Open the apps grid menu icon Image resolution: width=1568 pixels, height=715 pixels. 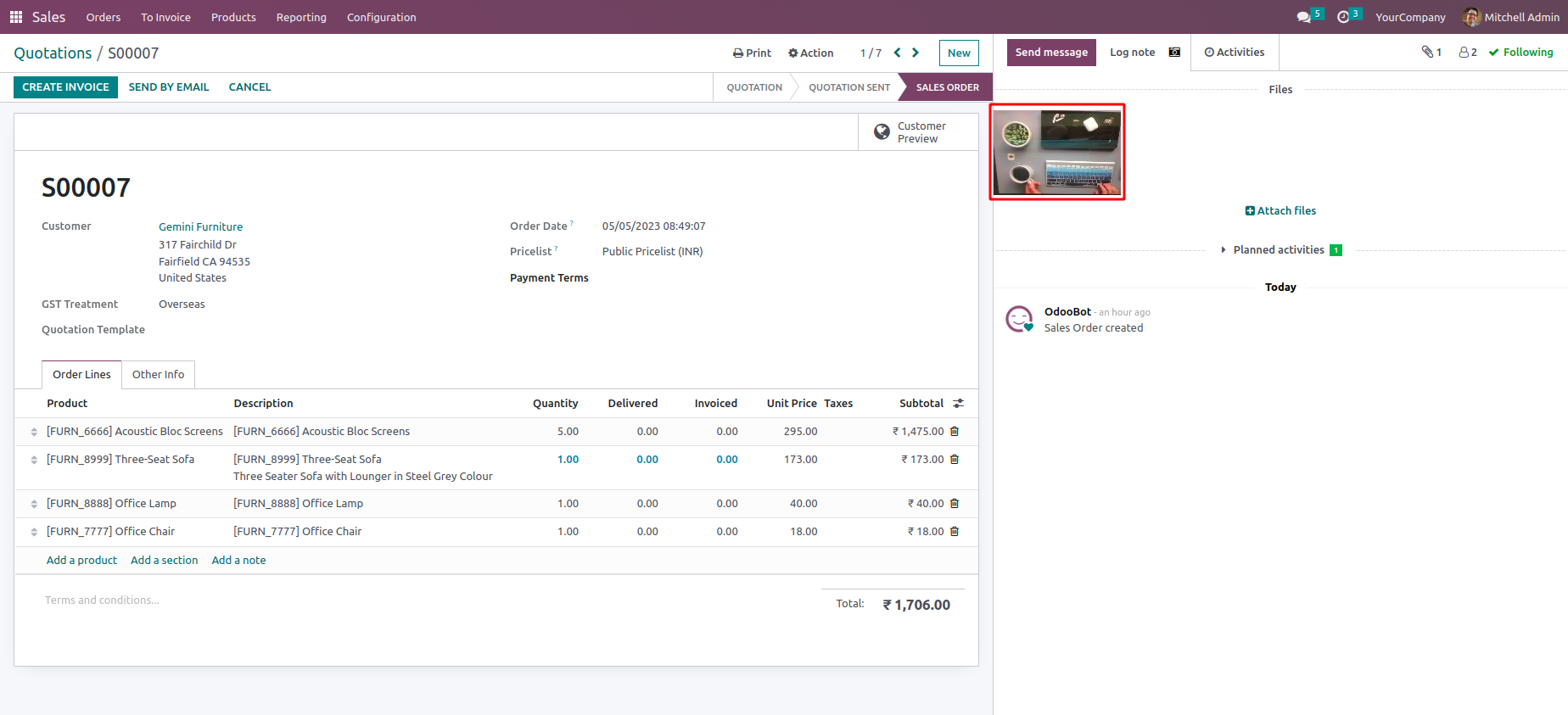(15, 17)
